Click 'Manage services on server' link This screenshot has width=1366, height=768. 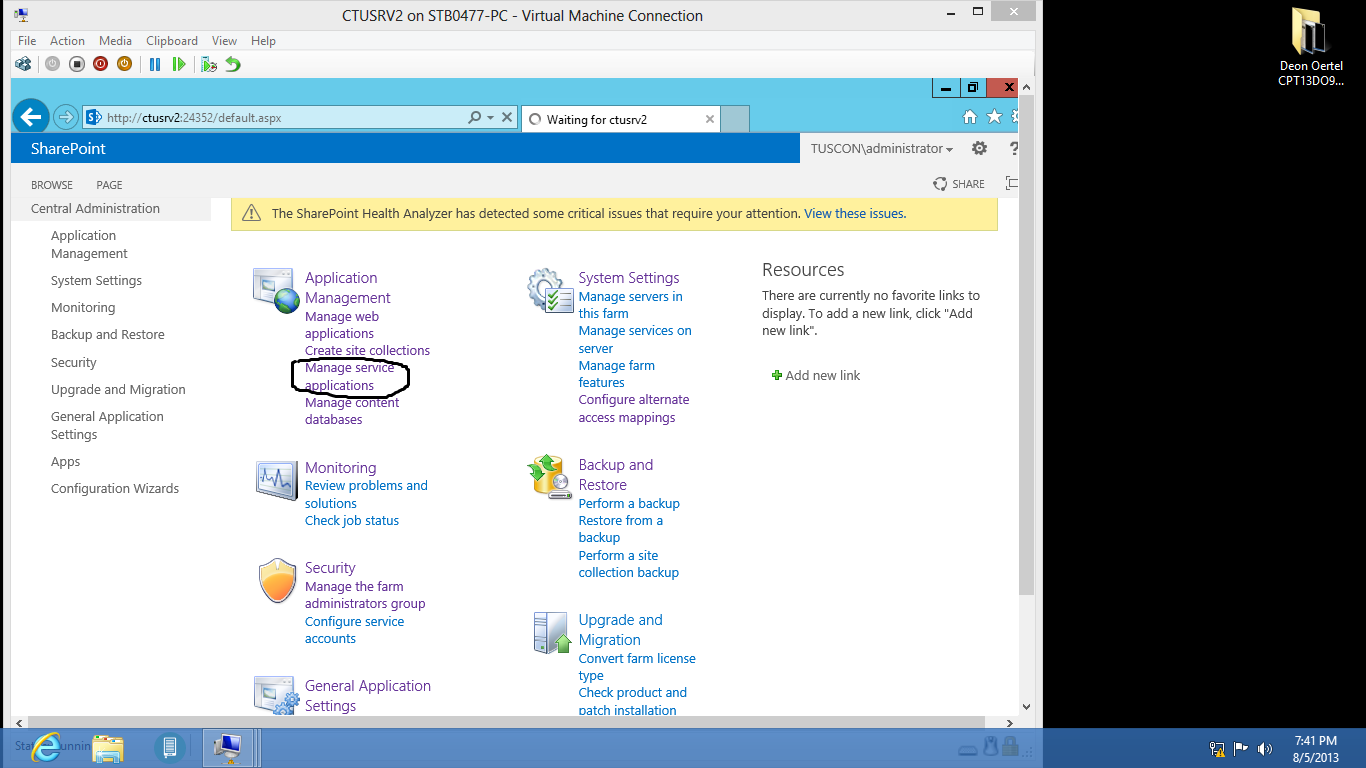(x=635, y=339)
